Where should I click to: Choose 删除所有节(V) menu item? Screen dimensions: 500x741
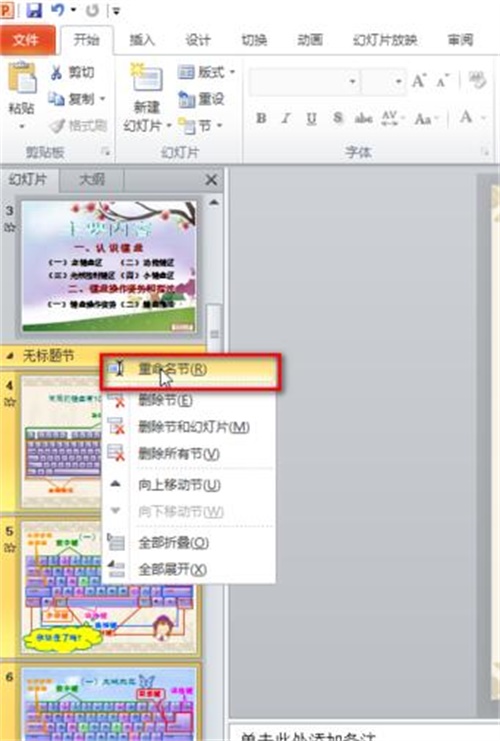pos(189,454)
